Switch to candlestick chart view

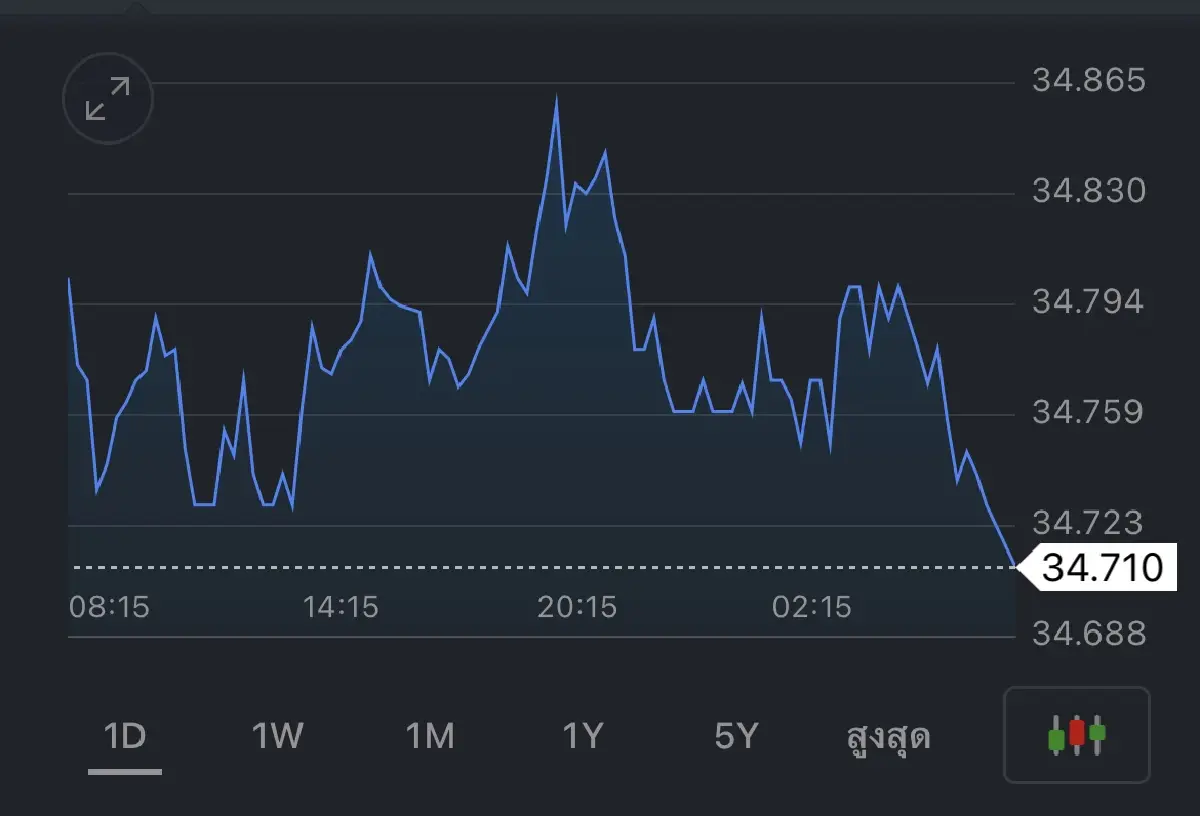coord(1077,735)
